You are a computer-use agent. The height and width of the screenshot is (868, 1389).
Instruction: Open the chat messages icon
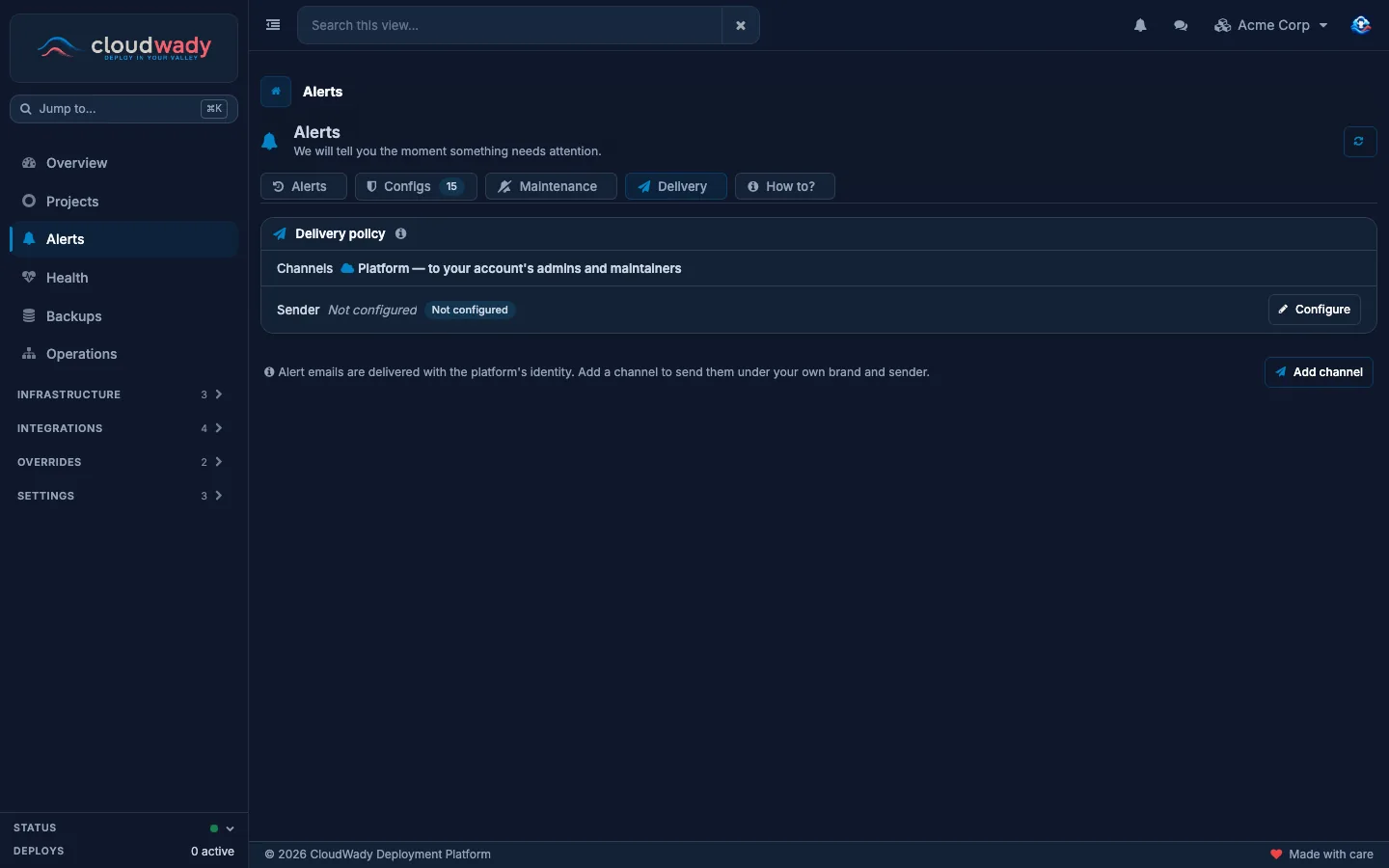[x=1181, y=25]
